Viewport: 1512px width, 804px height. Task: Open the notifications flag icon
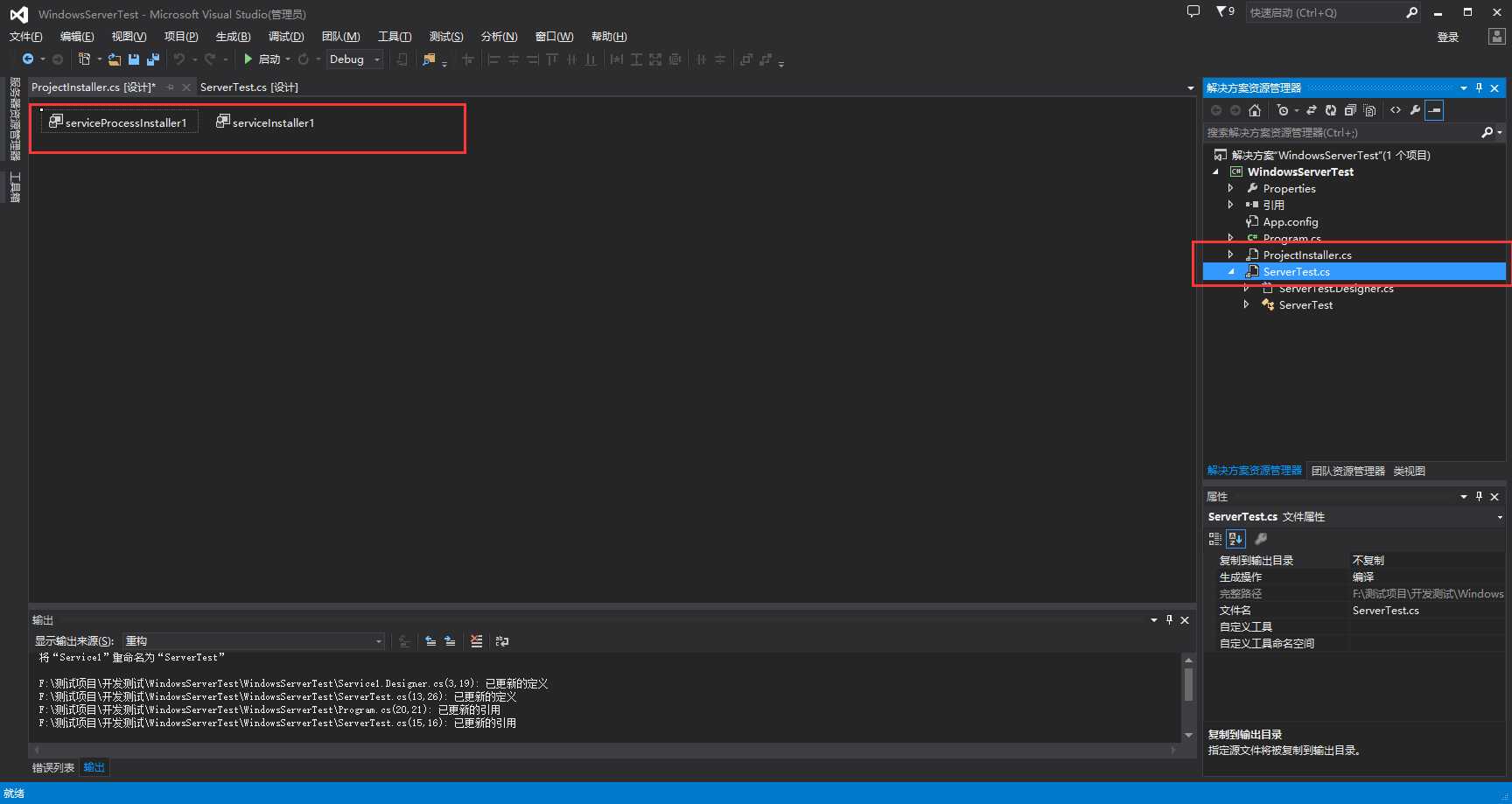1225,12
